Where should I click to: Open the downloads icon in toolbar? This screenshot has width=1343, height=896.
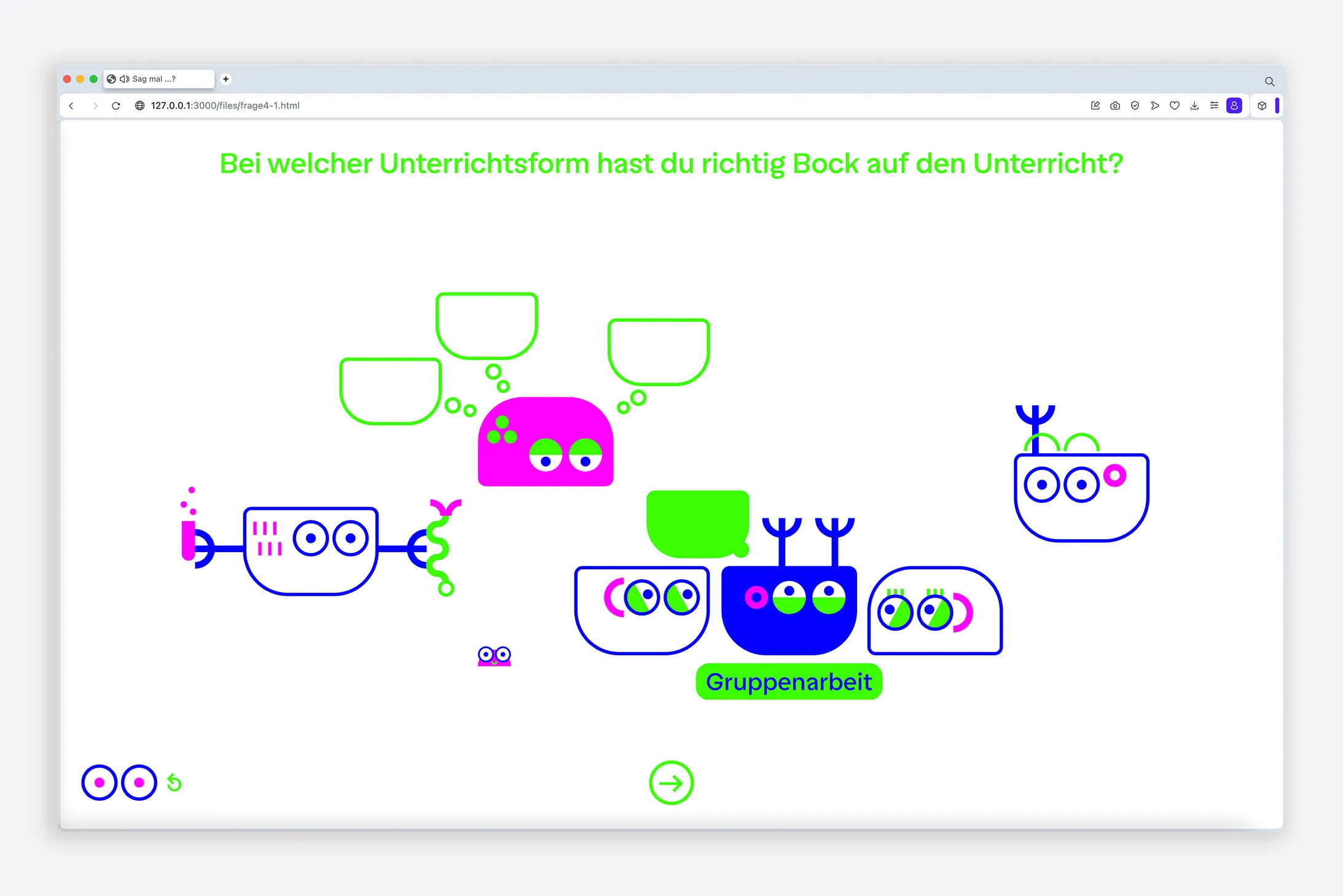pos(1194,106)
